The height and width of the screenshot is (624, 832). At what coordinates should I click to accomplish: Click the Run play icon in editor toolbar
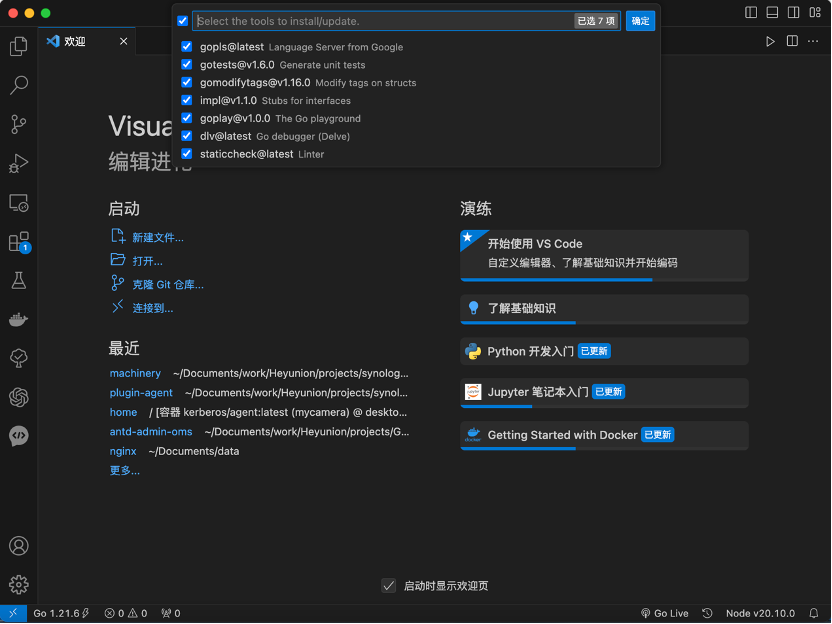pos(770,41)
